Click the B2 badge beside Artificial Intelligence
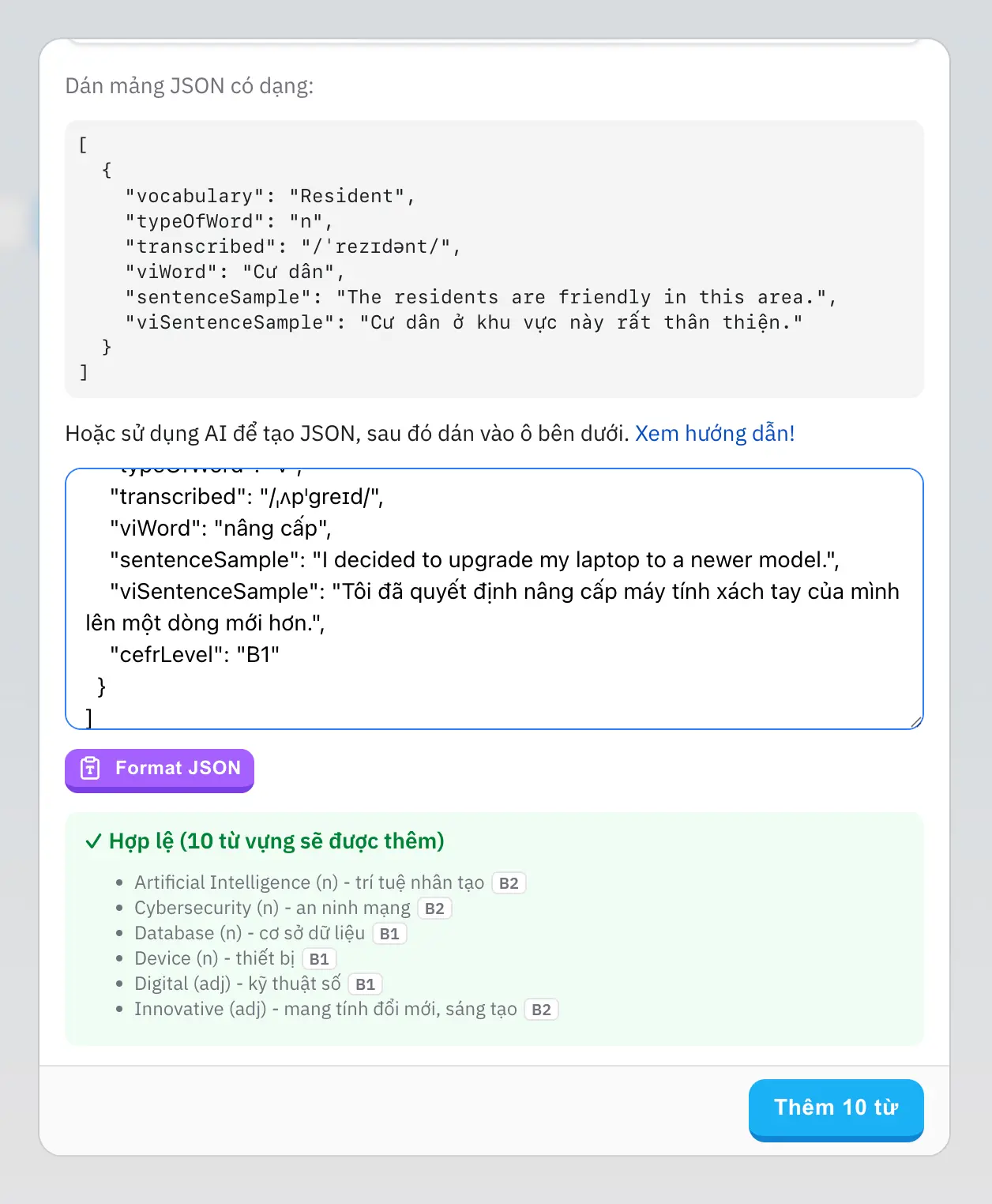 [509, 883]
